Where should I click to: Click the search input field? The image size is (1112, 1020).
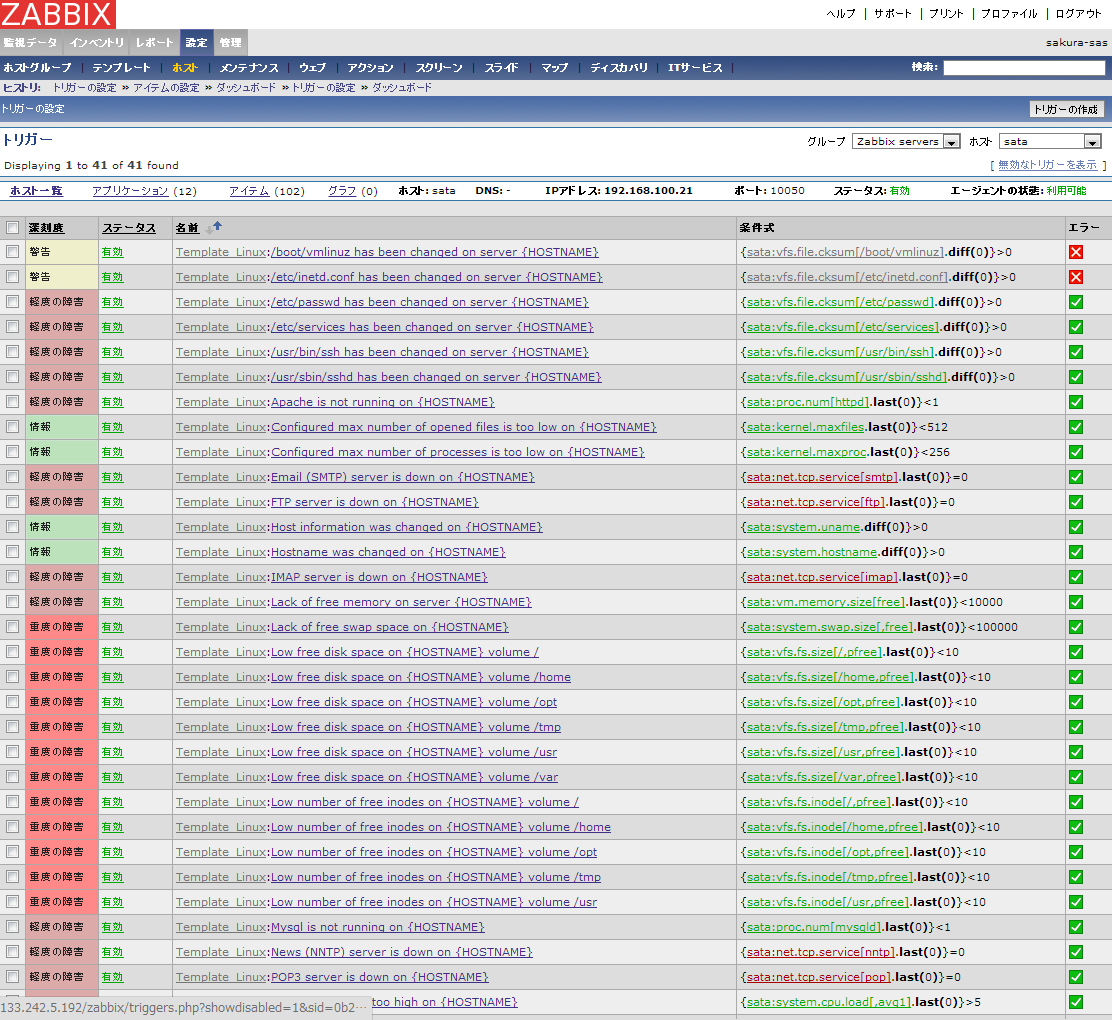pos(1023,68)
